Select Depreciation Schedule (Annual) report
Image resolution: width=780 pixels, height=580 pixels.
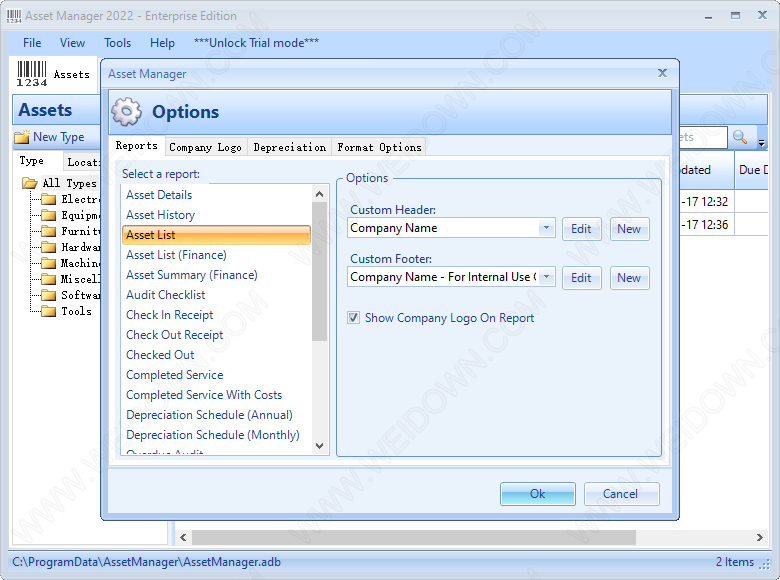(x=216, y=415)
